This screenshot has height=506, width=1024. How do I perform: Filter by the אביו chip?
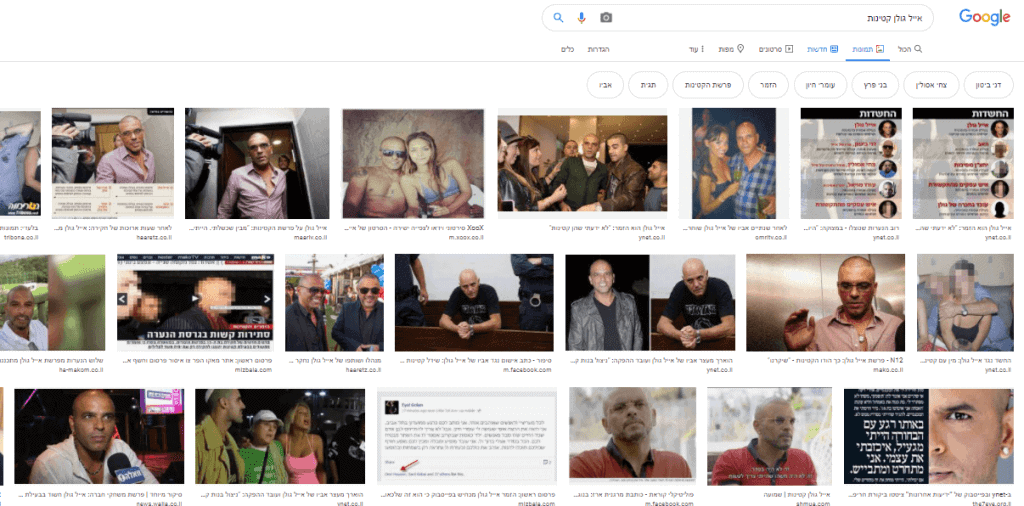[x=605, y=85]
